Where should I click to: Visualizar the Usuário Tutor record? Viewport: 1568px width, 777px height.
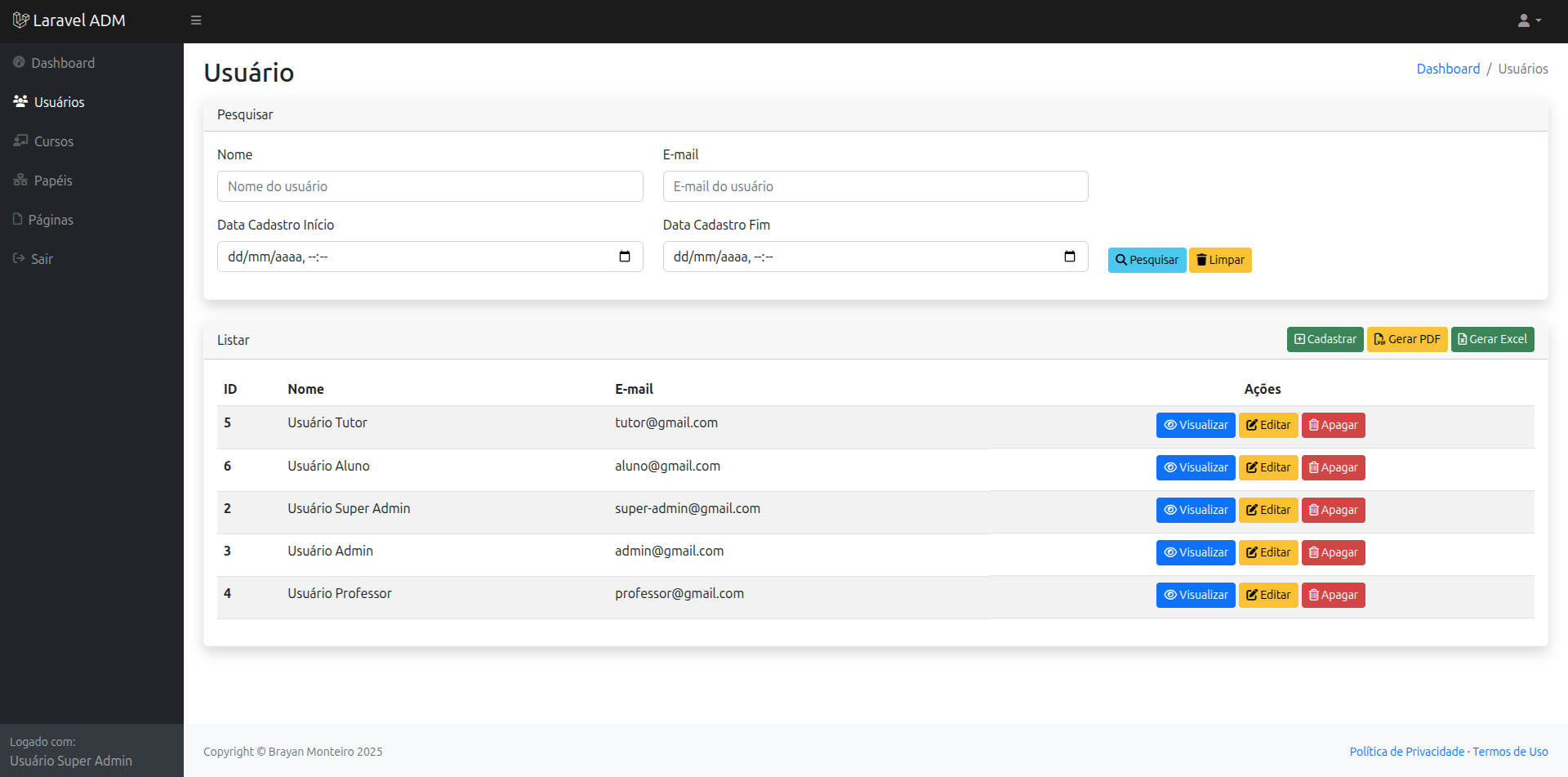1195,425
